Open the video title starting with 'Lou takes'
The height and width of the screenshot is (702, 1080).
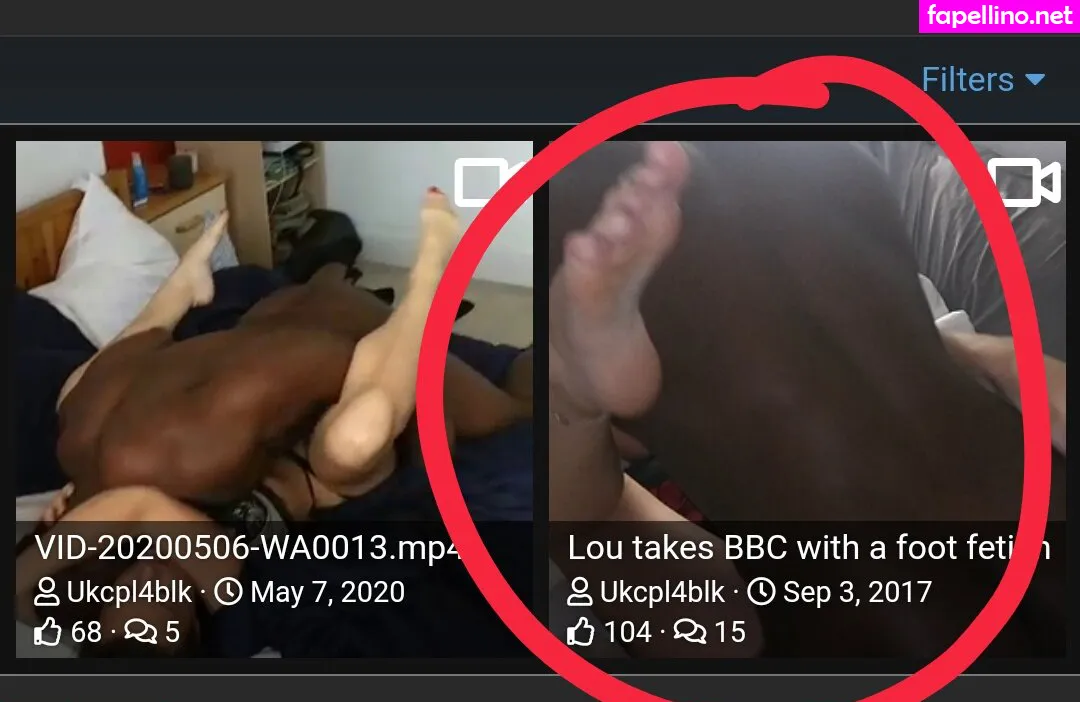(x=809, y=548)
